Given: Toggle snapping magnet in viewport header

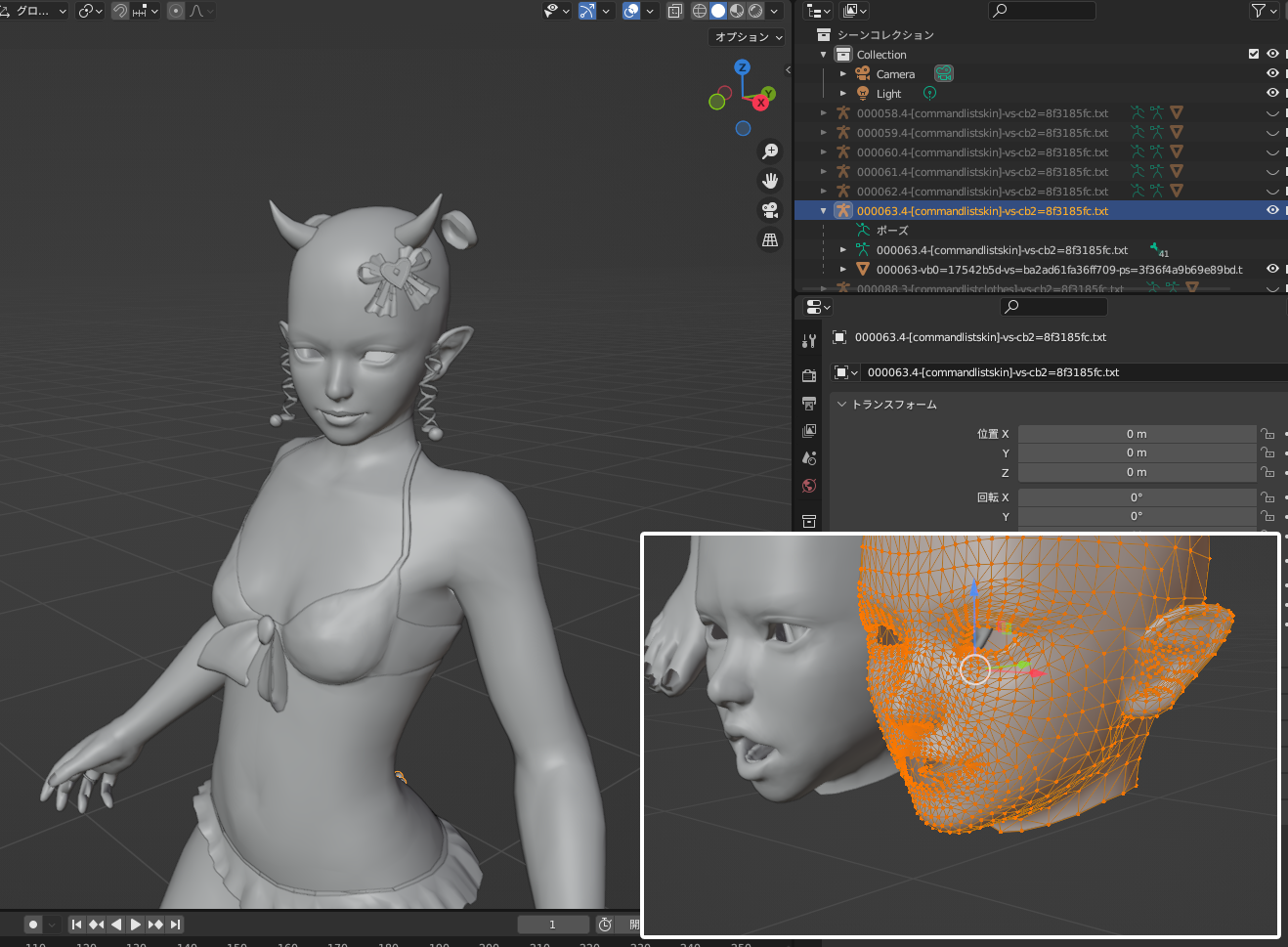Looking at the screenshot, I should [120, 11].
